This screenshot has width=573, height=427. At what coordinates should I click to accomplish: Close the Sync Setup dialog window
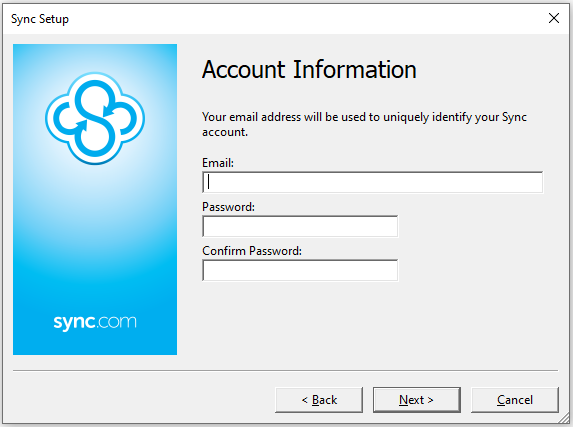pos(554,18)
